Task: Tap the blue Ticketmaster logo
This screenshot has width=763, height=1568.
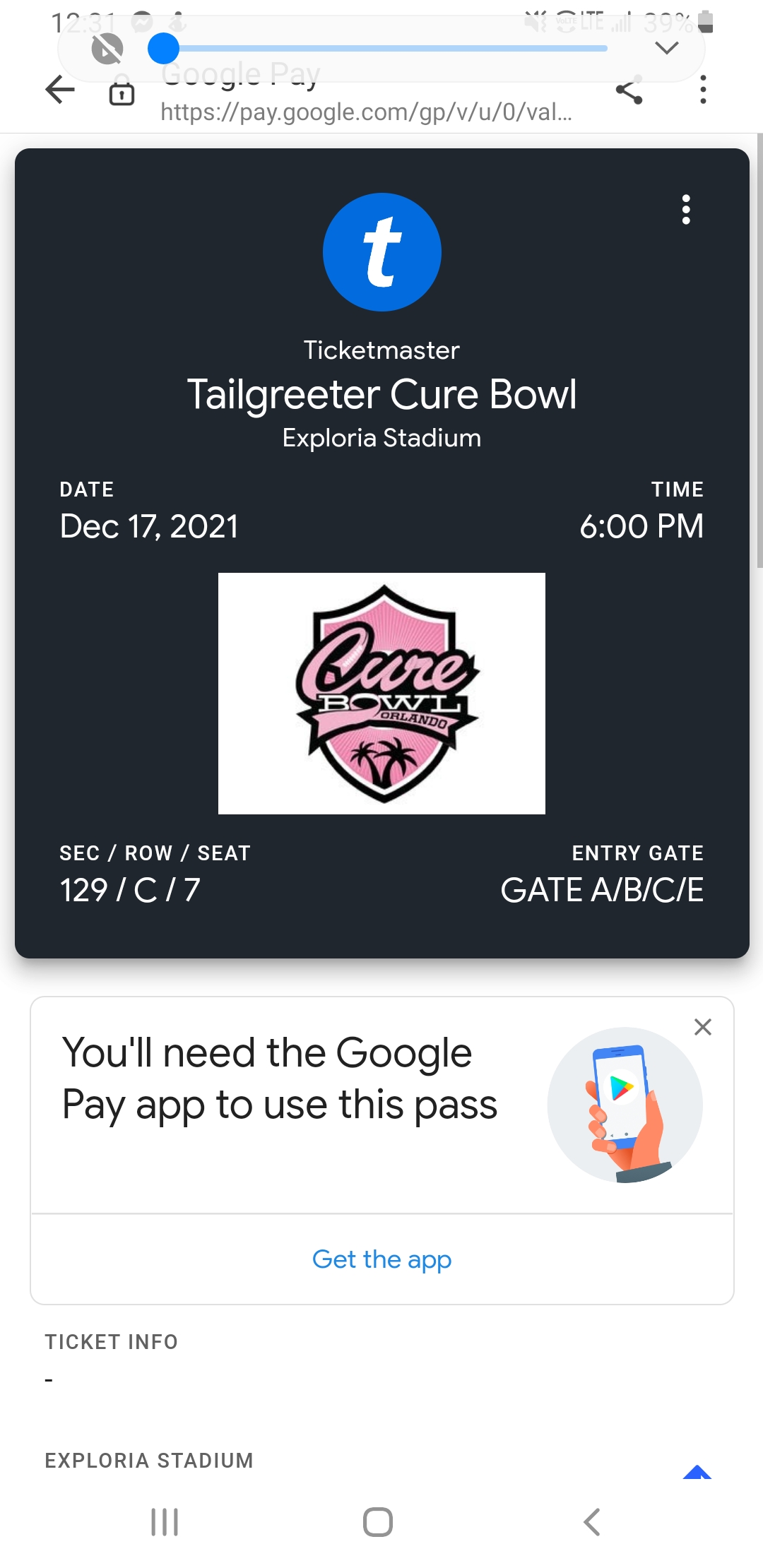Action: point(381,252)
